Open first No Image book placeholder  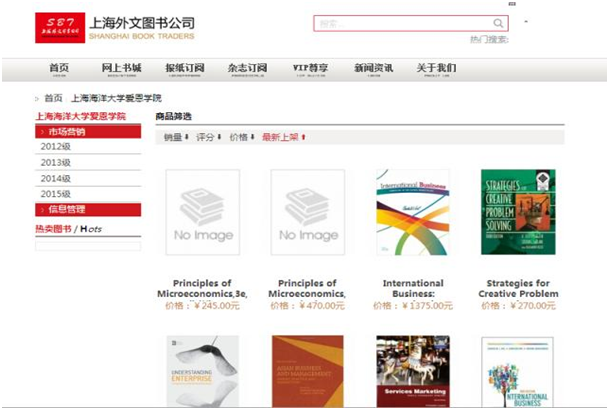click(203, 212)
